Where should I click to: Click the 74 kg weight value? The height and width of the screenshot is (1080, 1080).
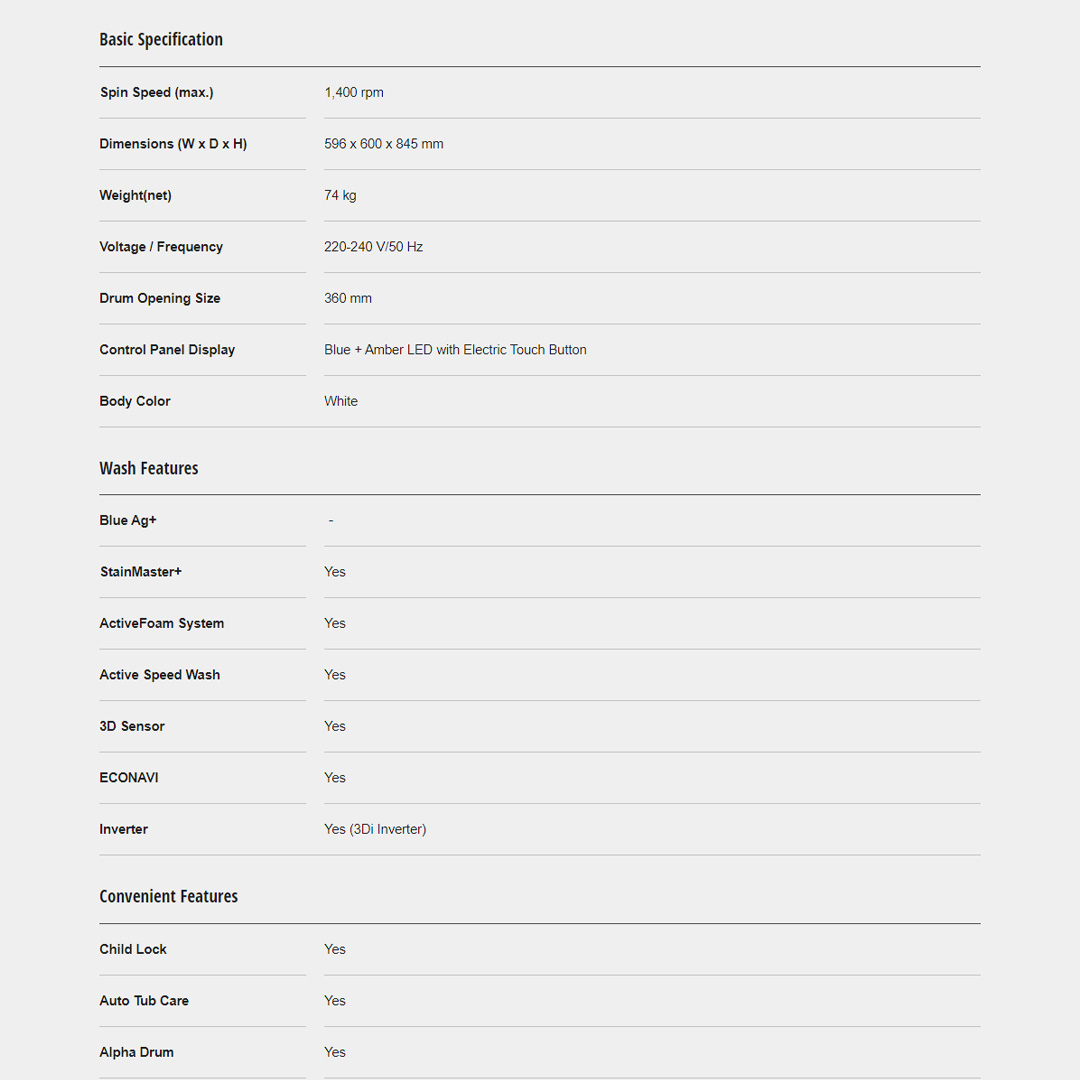(x=340, y=196)
